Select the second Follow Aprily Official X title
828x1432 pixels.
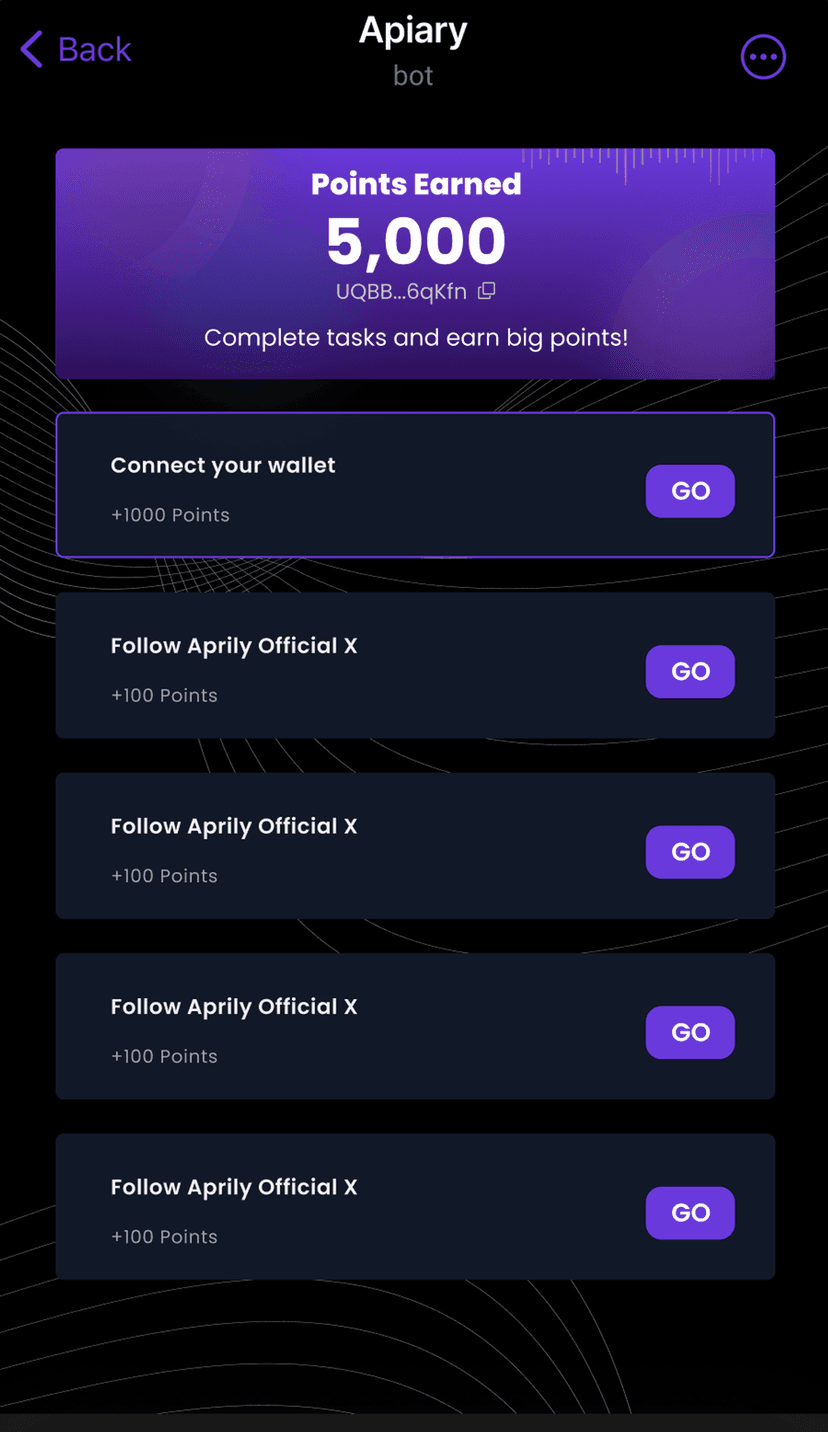tap(234, 826)
